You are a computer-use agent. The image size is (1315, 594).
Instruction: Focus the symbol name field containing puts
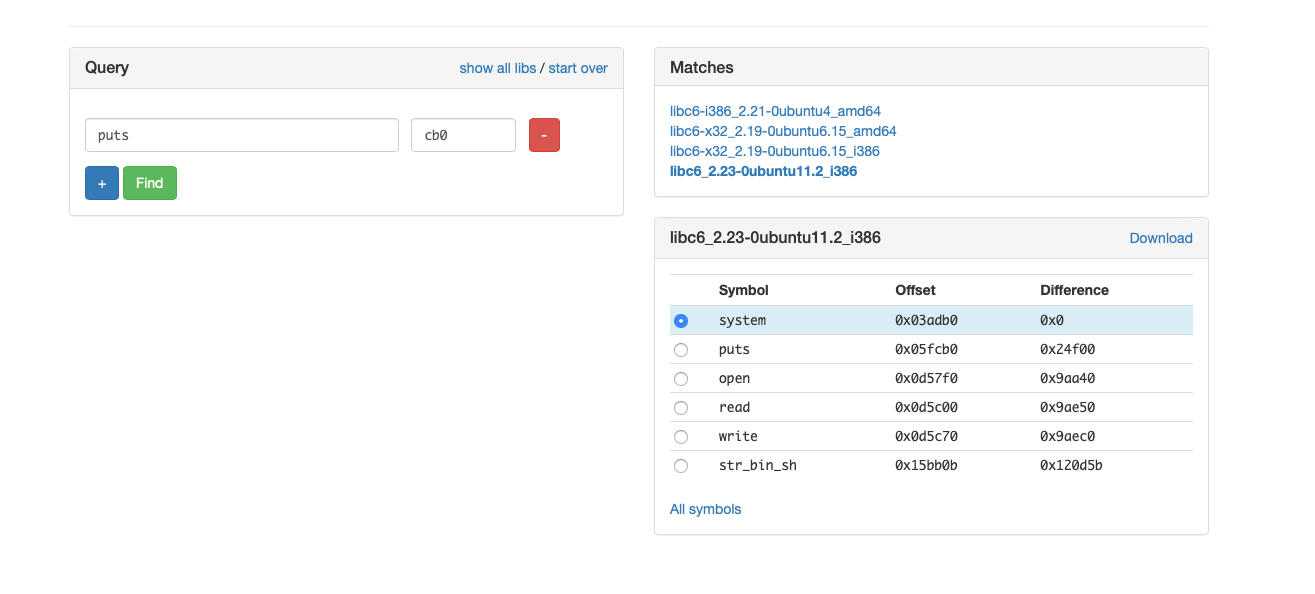242,135
